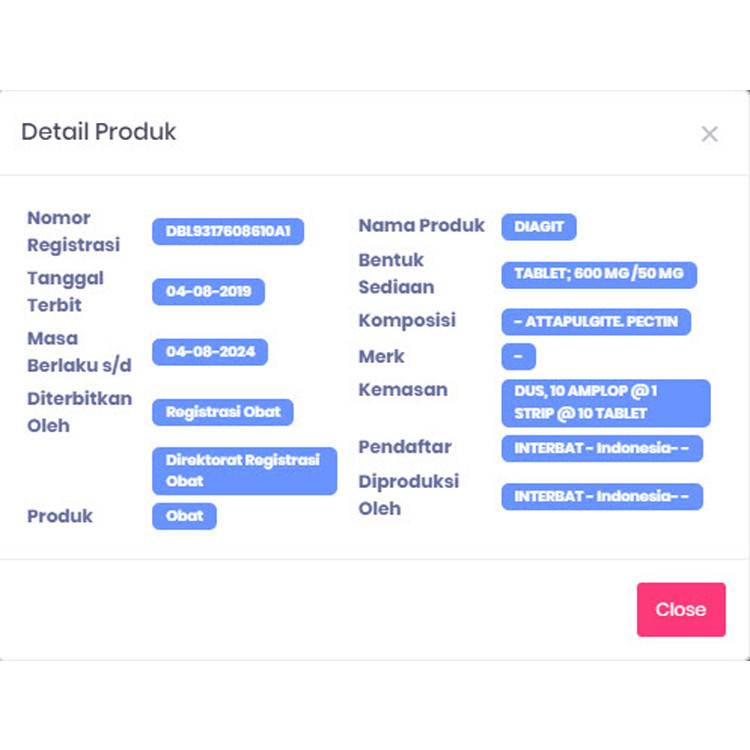Click the Nama Produk label
750x750 pixels.
tap(421, 226)
